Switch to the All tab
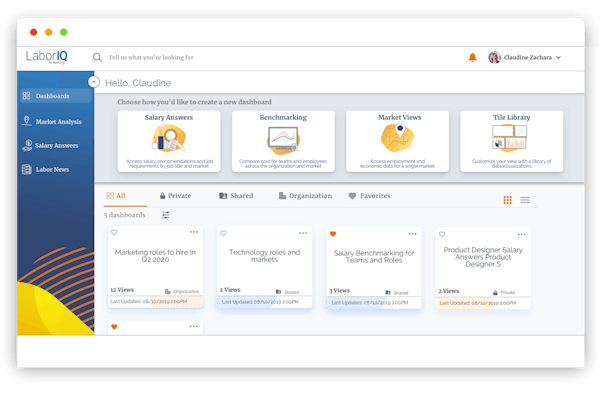 point(116,196)
